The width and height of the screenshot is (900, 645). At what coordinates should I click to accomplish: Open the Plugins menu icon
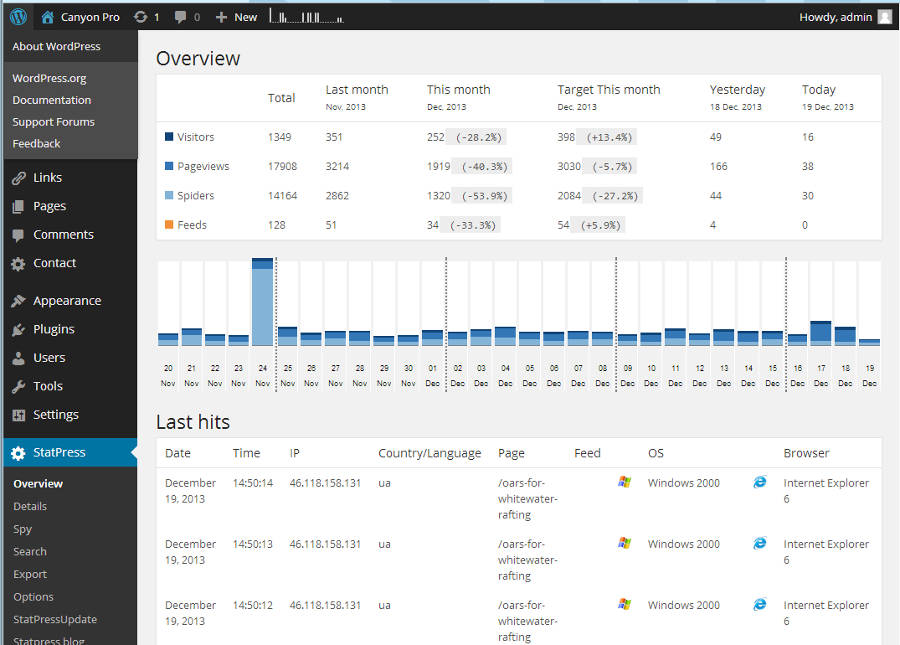coord(18,330)
